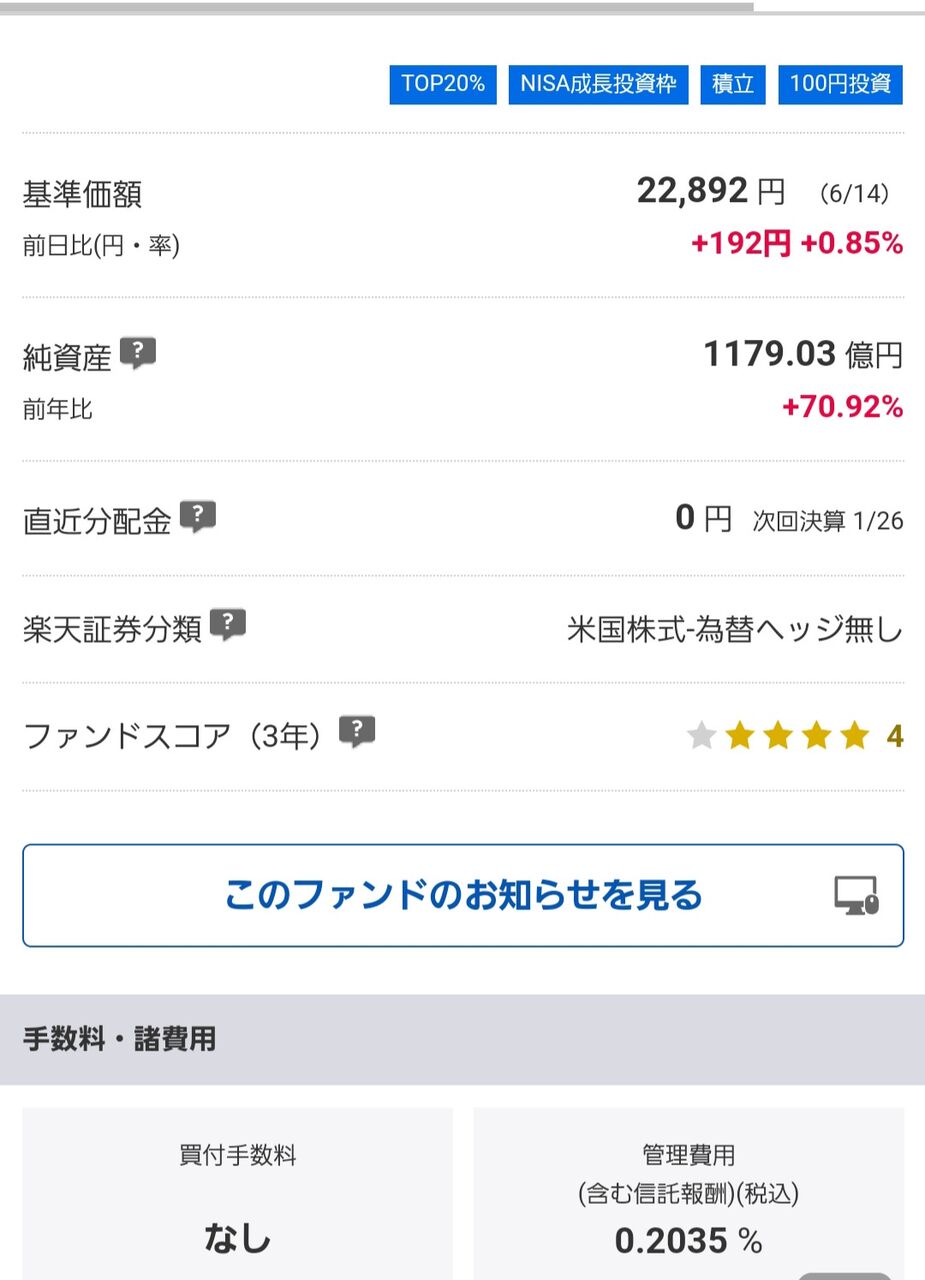The width and height of the screenshot is (925, 1280).
Task: Open help icon beside 直近分配金
Action: (x=198, y=516)
